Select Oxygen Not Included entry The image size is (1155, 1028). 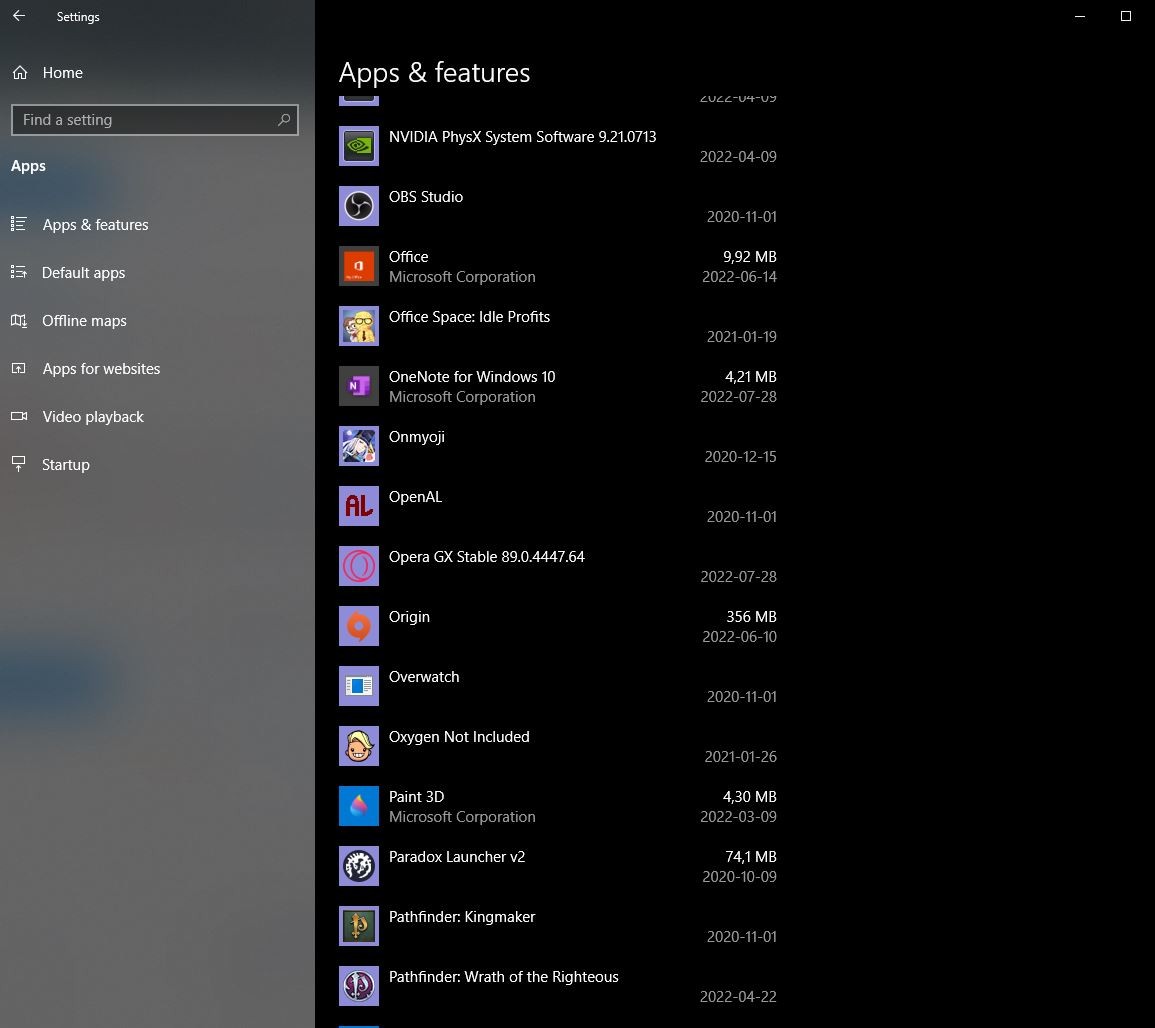pyautogui.click(x=459, y=737)
